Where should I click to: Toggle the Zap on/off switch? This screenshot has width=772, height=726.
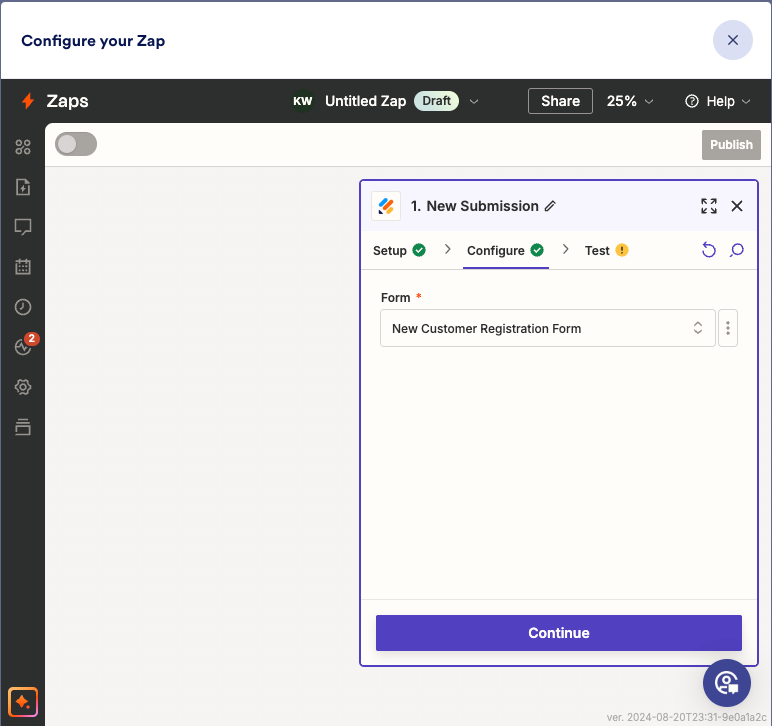coord(76,144)
